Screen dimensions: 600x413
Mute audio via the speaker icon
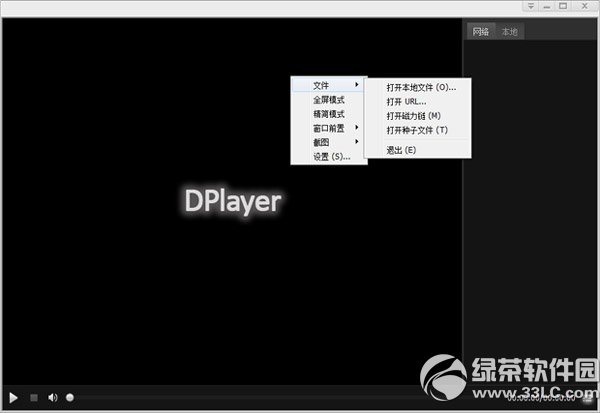coord(53,398)
